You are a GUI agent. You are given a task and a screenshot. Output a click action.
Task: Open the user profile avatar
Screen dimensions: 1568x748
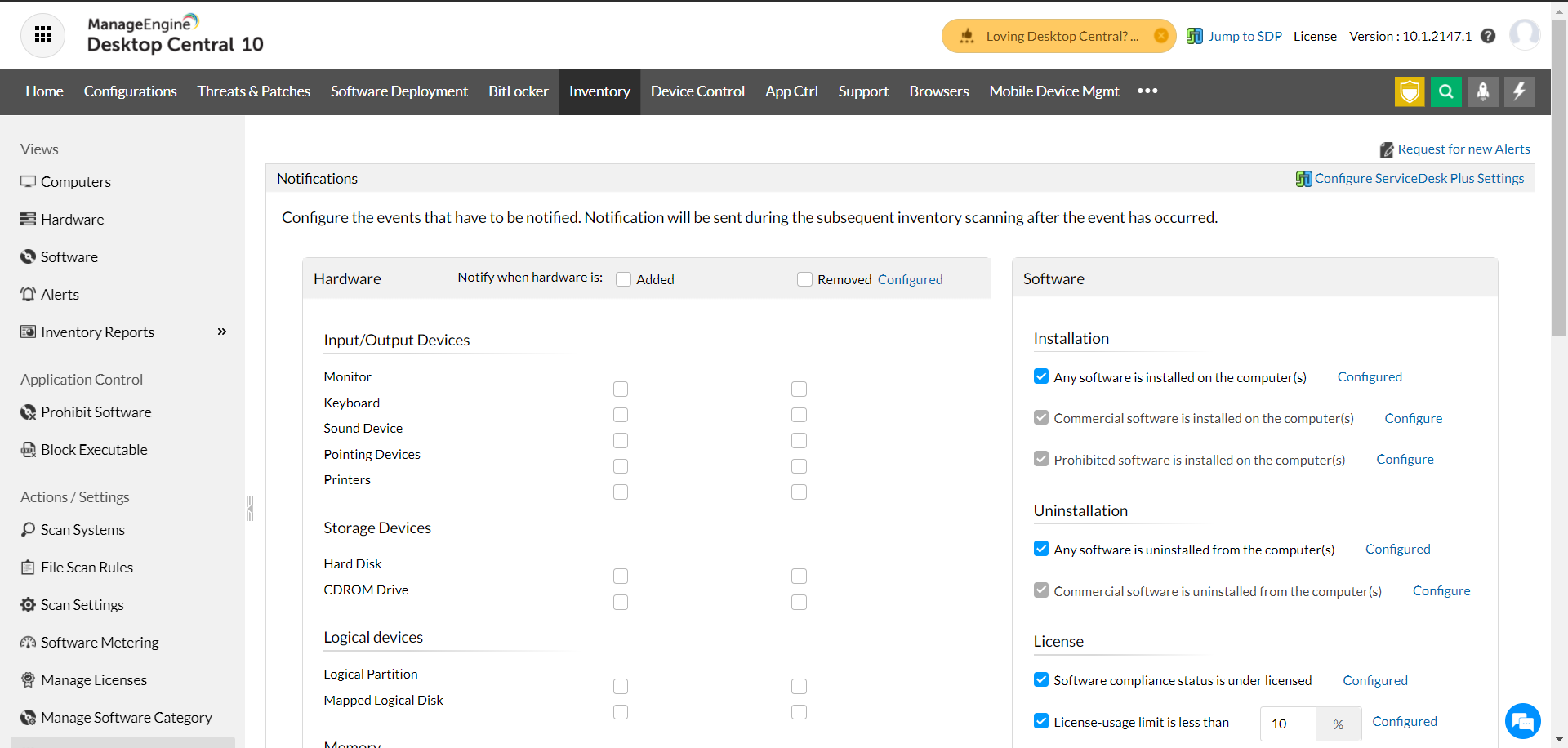pos(1524,35)
